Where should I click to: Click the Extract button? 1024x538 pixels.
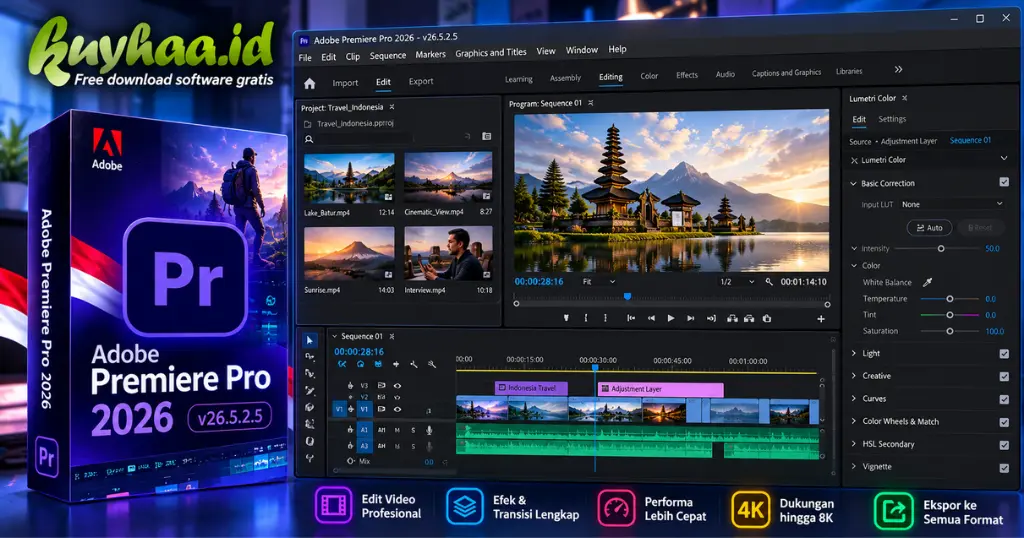coord(749,318)
